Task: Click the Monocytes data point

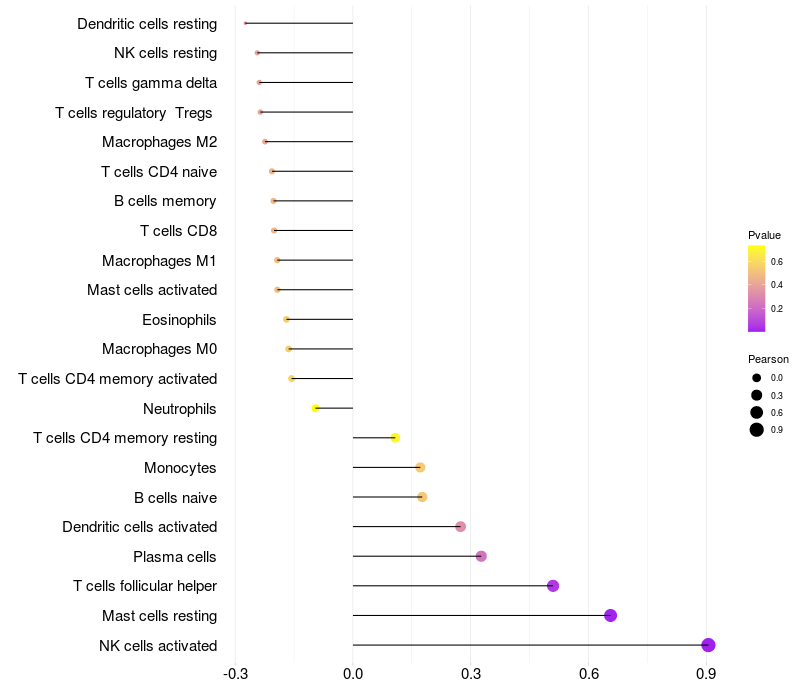Action: [x=420, y=467]
